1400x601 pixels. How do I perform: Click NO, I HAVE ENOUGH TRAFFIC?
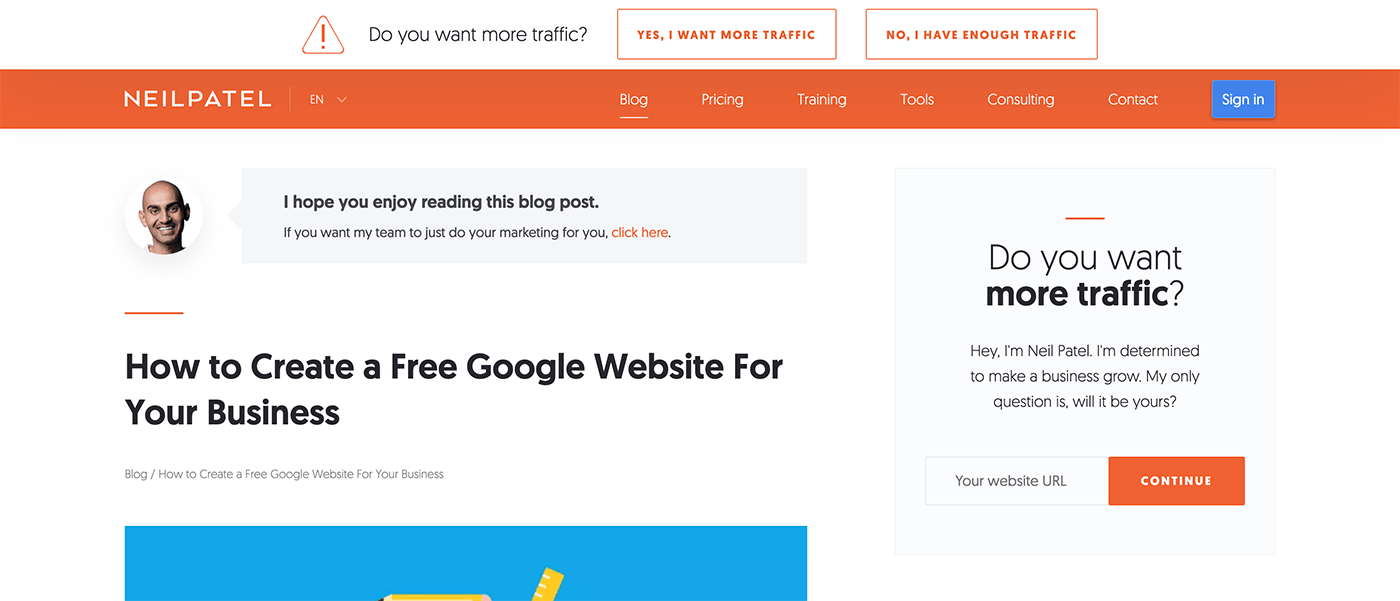click(x=981, y=34)
